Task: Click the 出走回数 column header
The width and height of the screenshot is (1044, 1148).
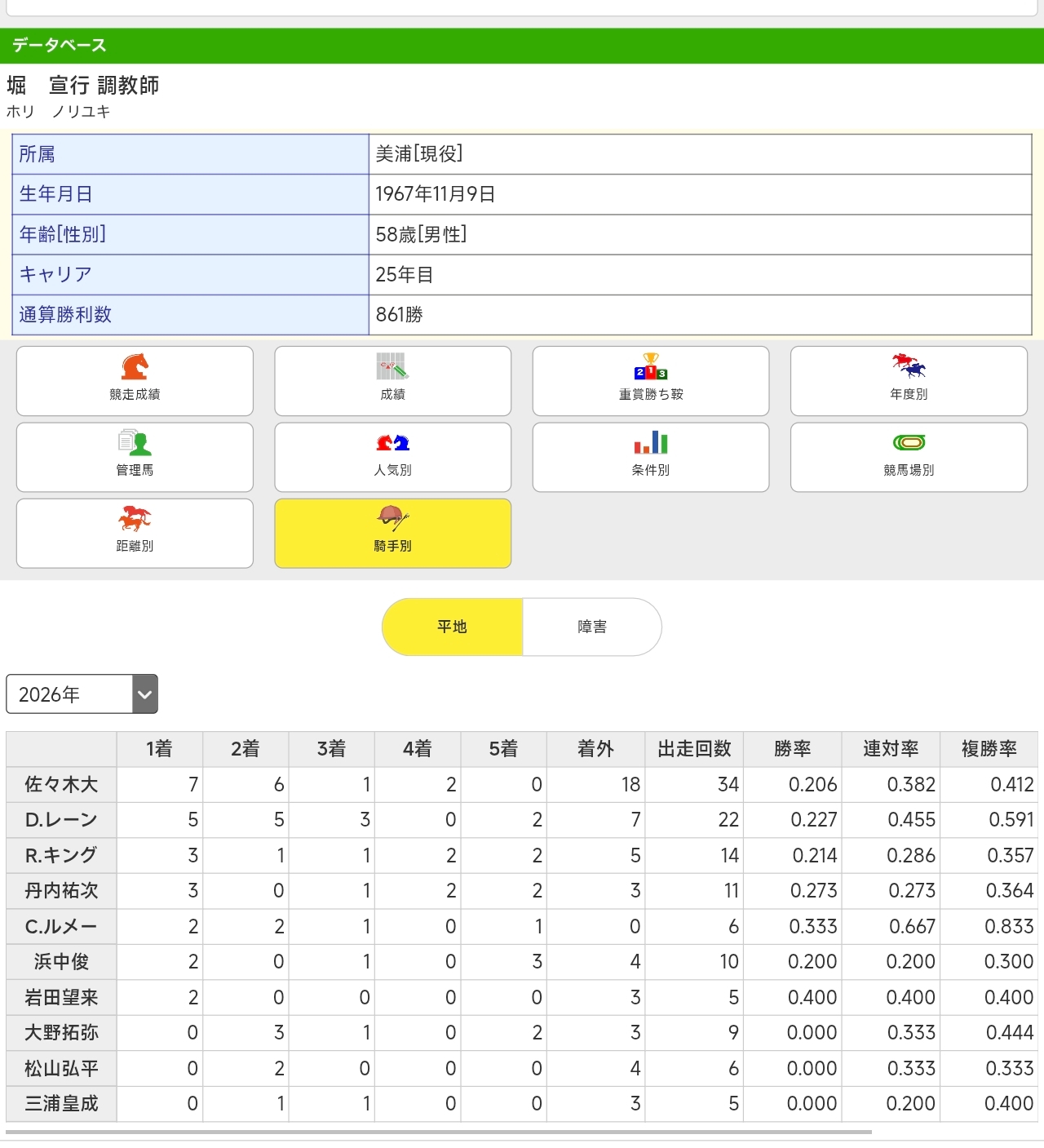Action: click(x=694, y=749)
